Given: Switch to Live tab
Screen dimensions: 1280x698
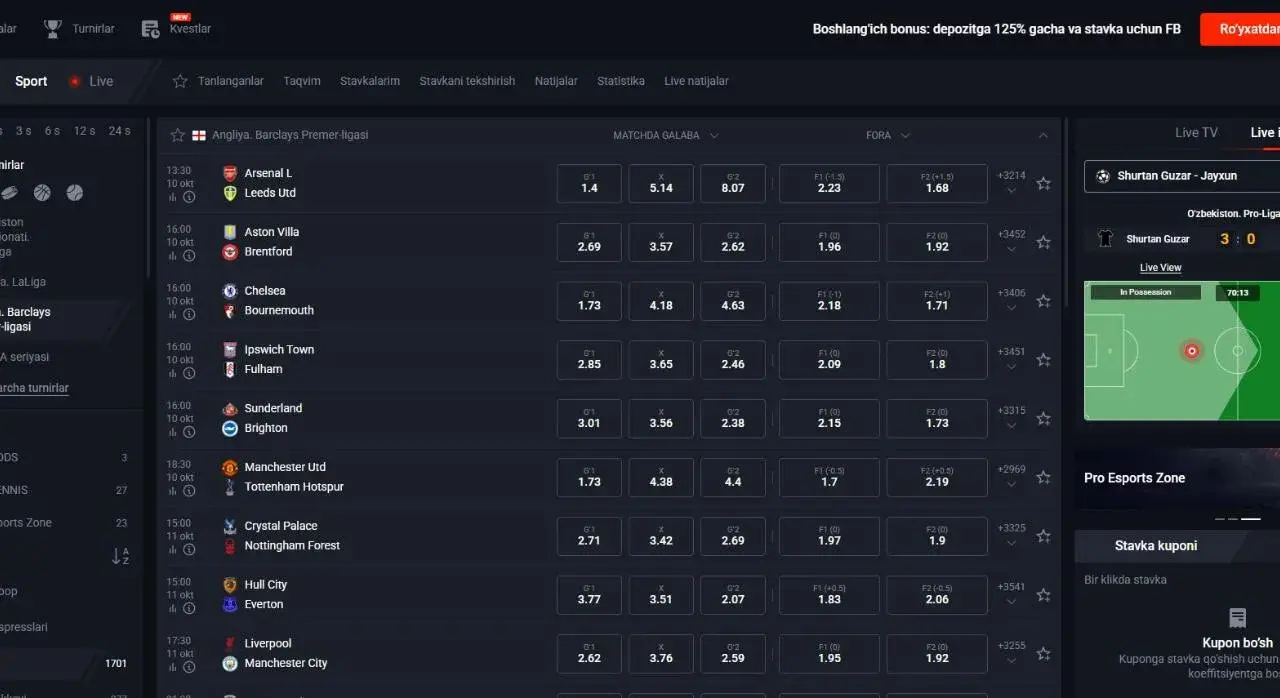Looking at the screenshot, I should point(101,82).
